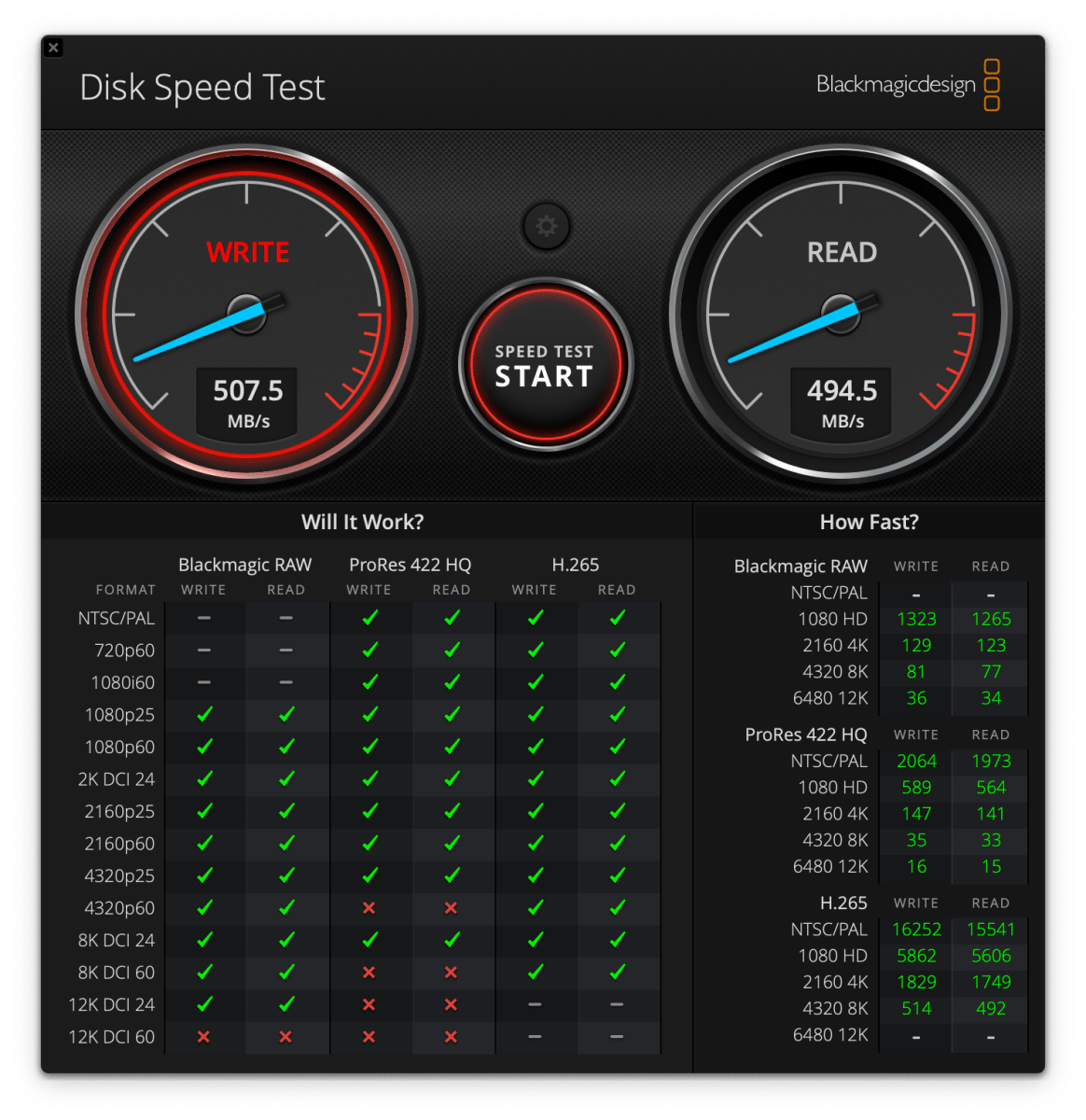Click red cross for 4320p60 ProRes read
Screen dimensions: 1086x1120
[452, 908]
